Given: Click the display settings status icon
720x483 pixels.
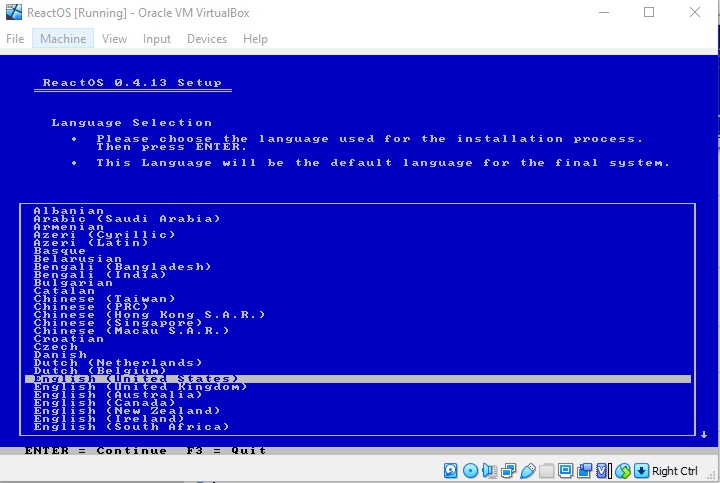Looking at the screenshot, I should point(565,471).
